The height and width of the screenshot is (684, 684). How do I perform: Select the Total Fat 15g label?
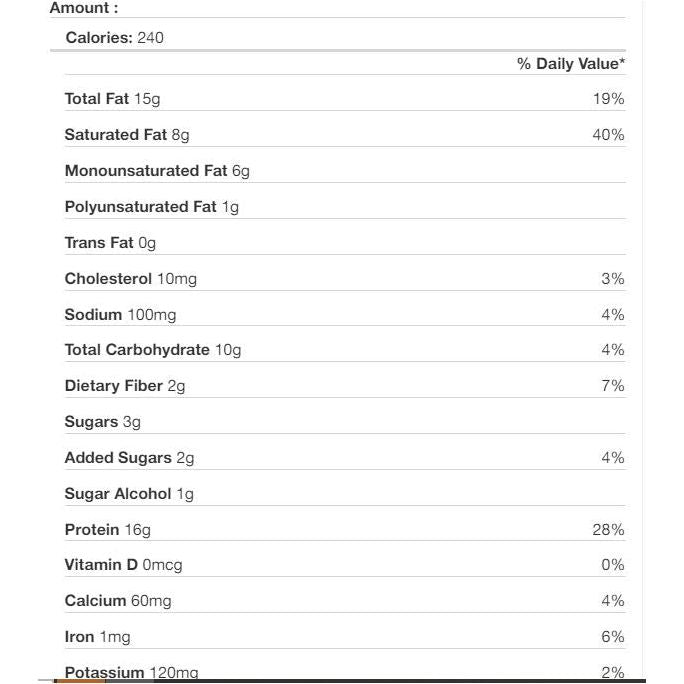click(x=112, y=99)
